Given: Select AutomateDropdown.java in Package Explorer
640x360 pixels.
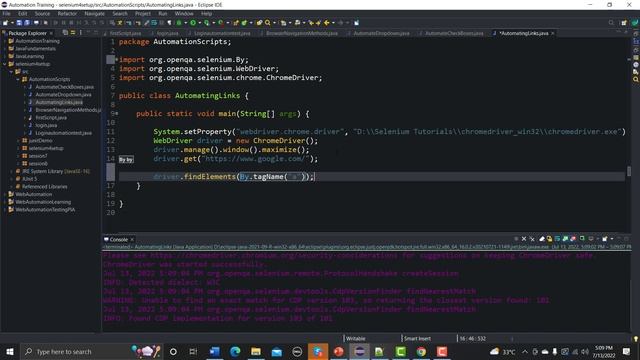Looking at the screenshot, I should click(x=63, y=95).
